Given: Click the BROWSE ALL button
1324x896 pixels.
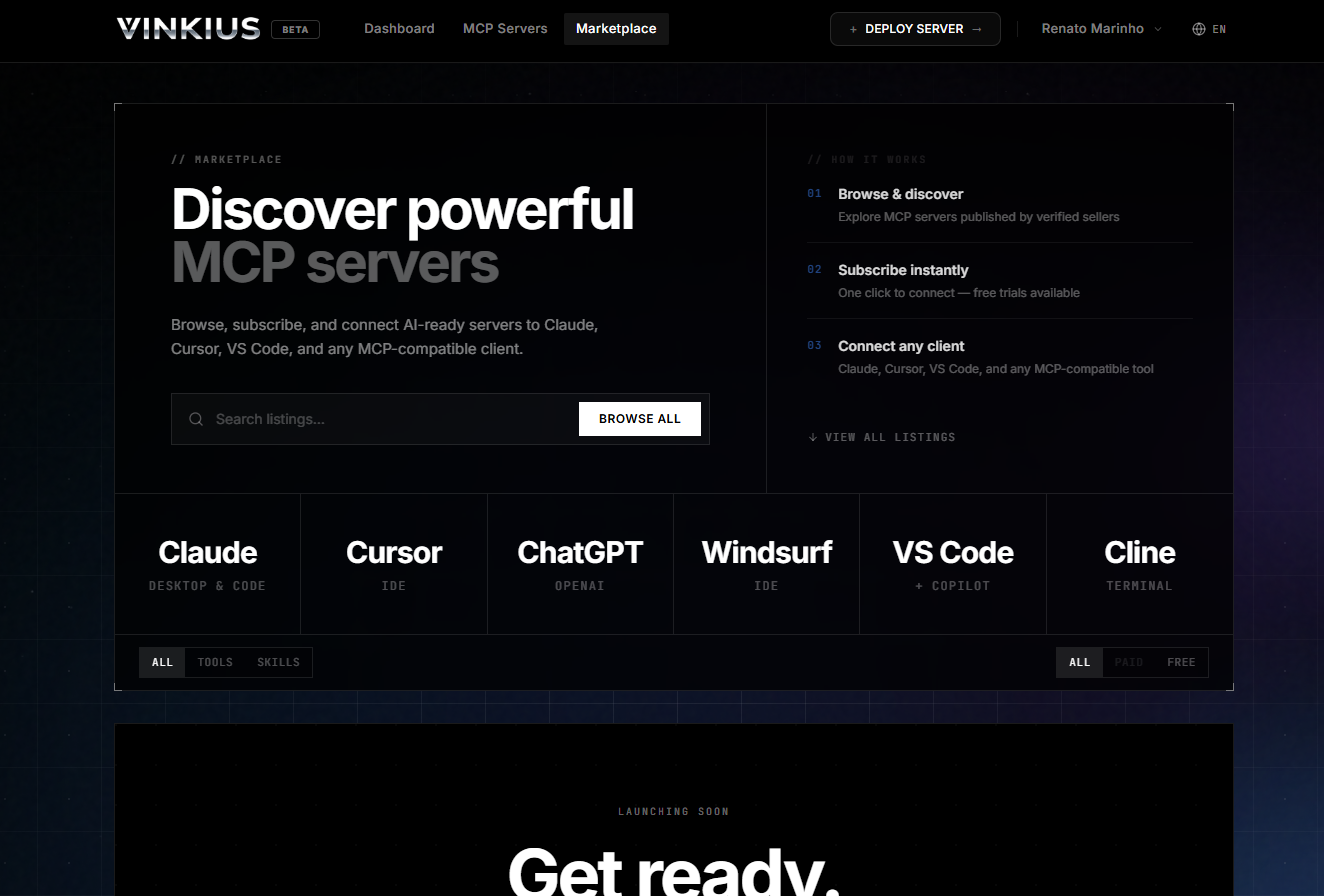Looking at the screenshot, I should [639, 419].
